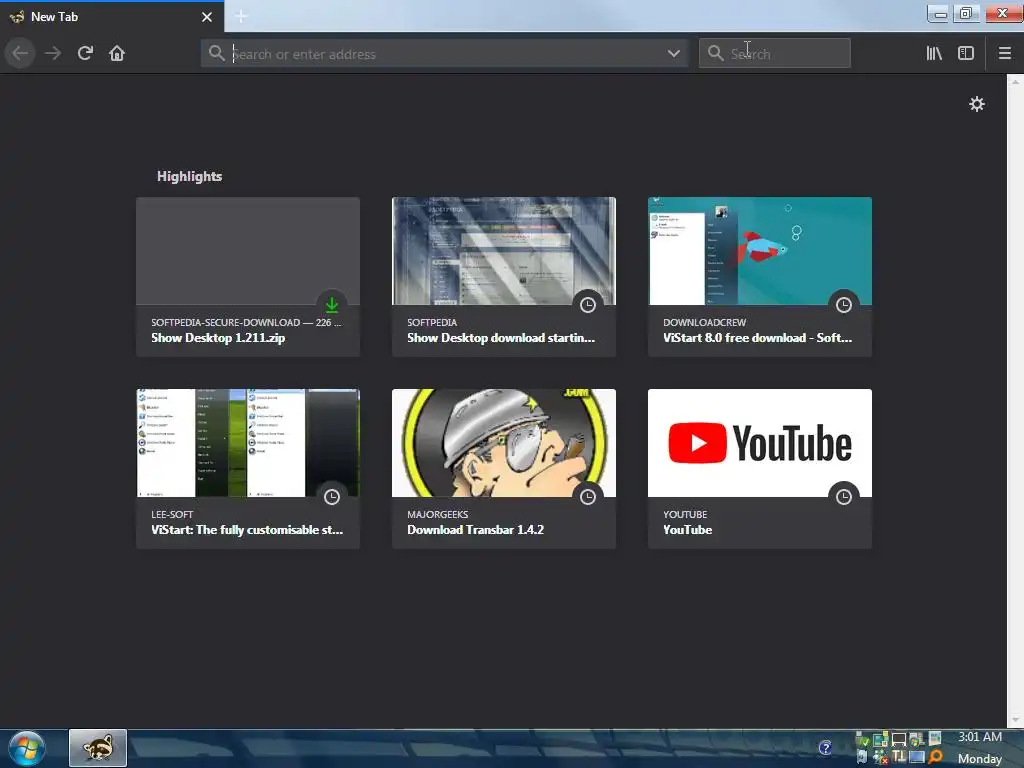Reload the current page
The height and width of the screenshot is (768, 1024).
click(86, 53)
